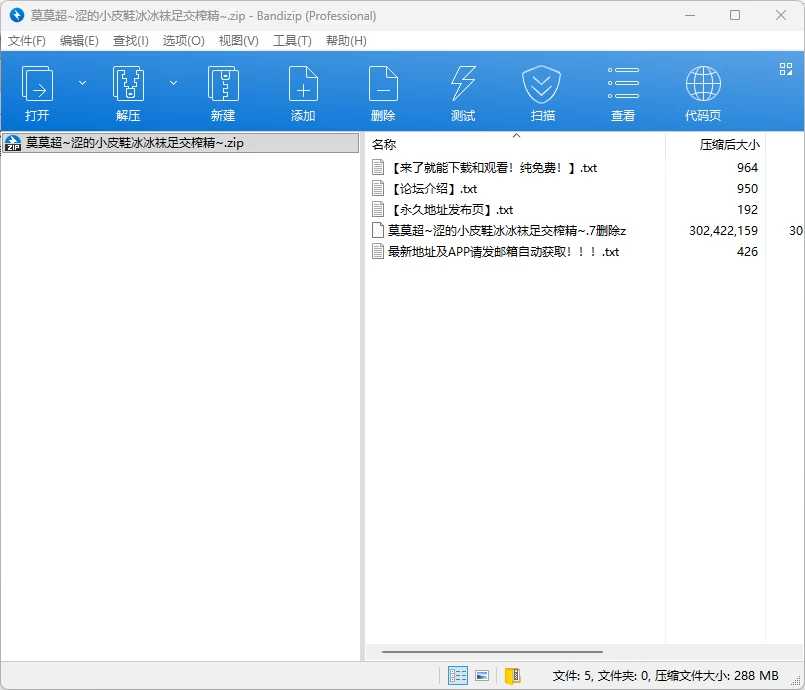Click the 添加 (Add files) icon
This screenshot has height=690, width=805.
point(303,84)
